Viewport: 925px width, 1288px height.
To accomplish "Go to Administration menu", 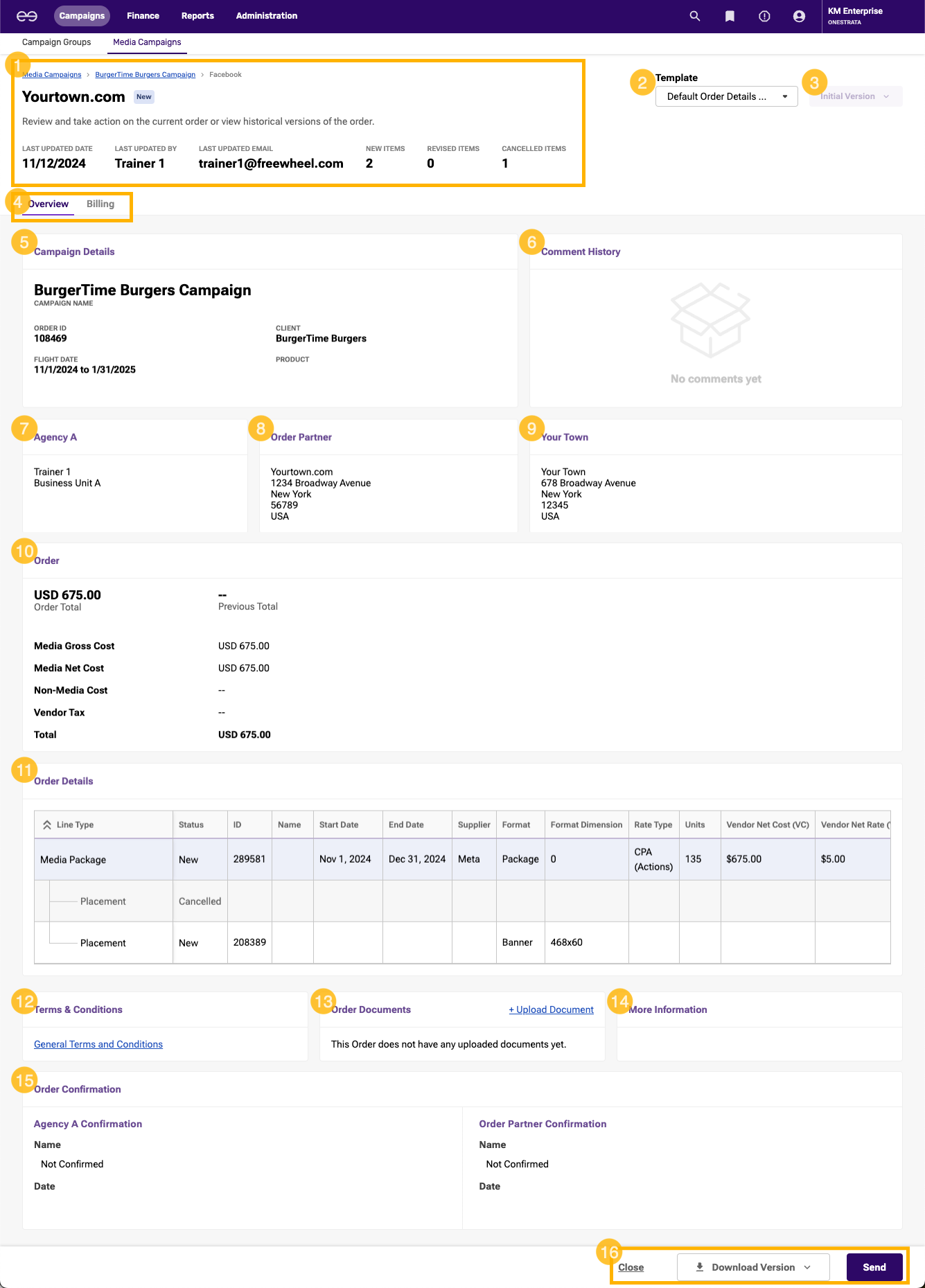I will point(267,16).
